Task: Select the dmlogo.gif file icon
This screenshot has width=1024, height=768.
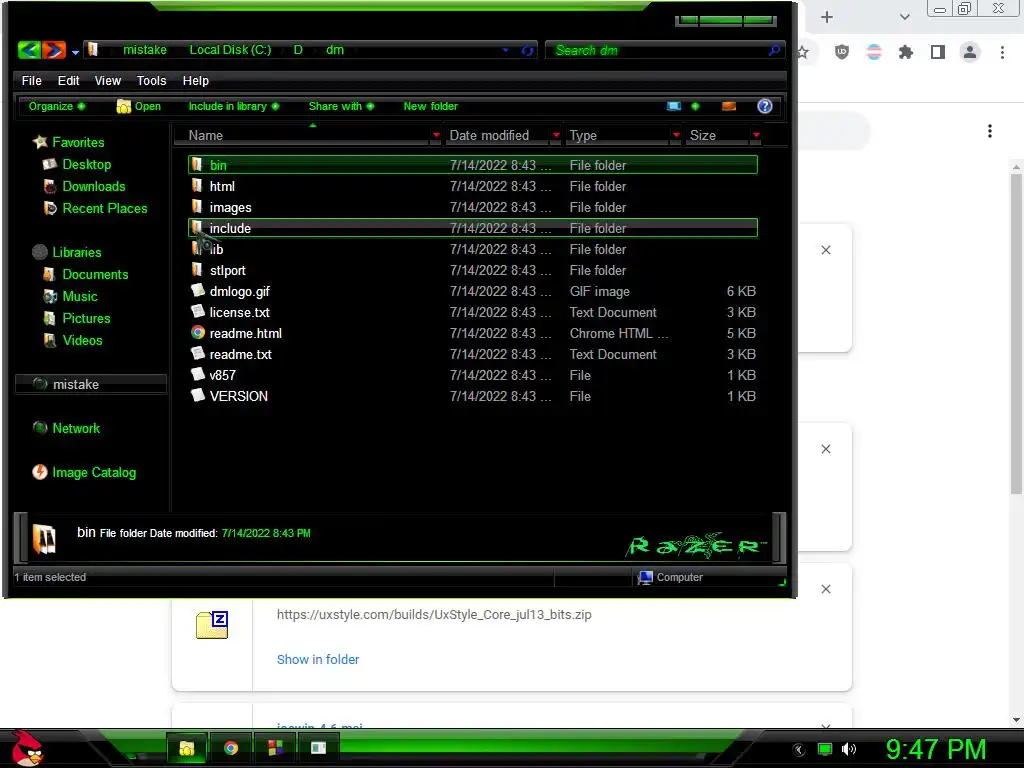Action: click(x=198, y=291)
